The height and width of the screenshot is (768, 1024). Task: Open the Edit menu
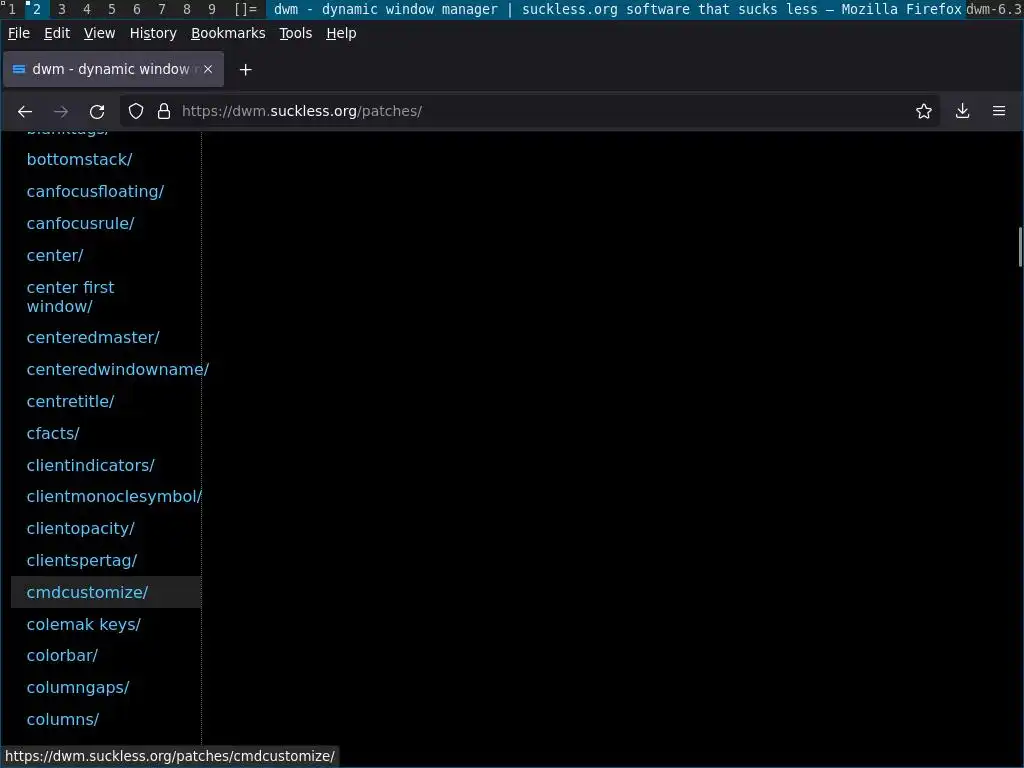pyautogui.click(x=57, y=33)
